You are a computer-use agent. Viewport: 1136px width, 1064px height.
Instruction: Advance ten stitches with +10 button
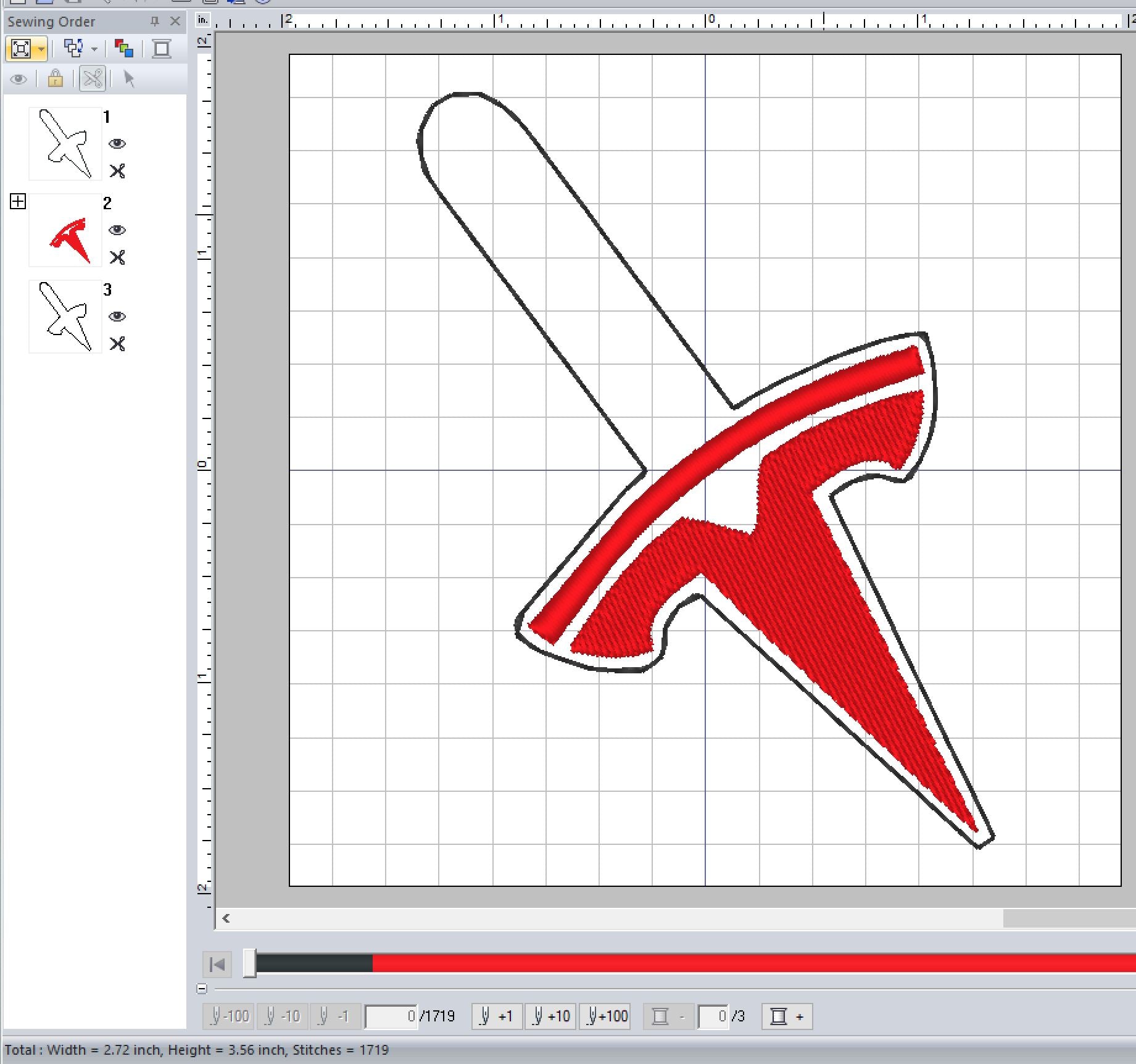click(x=550, y=1016)
